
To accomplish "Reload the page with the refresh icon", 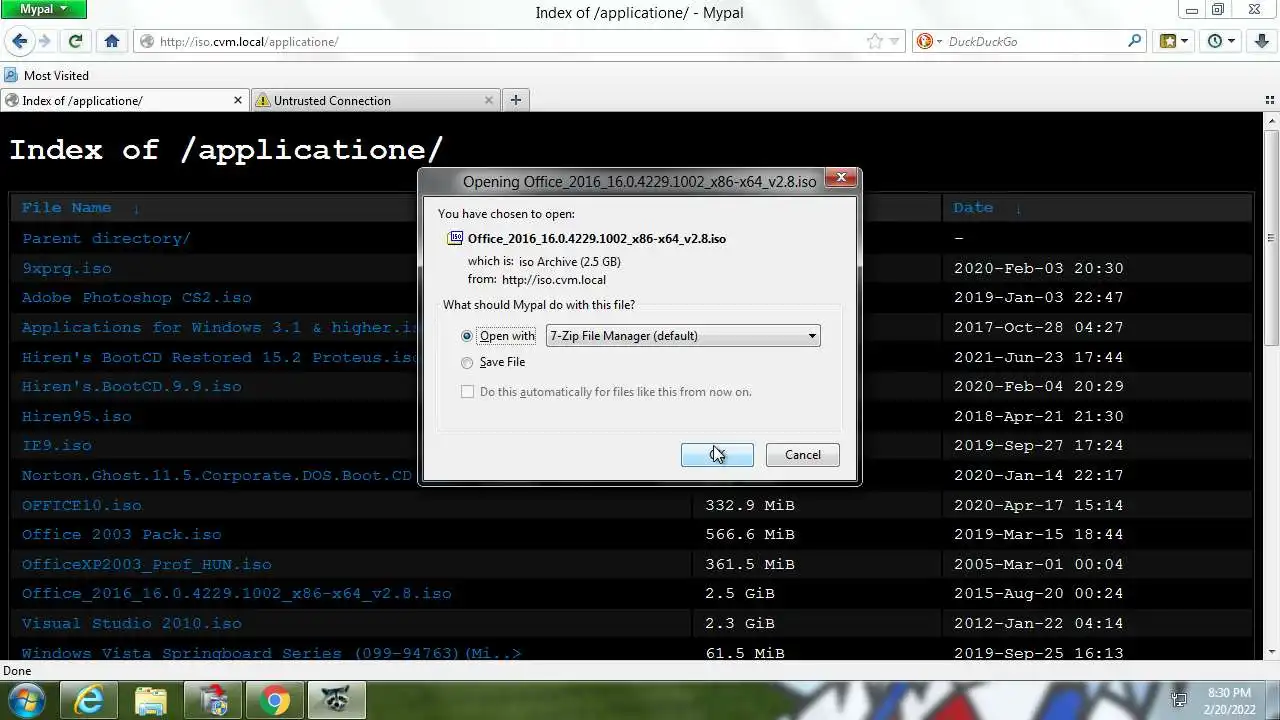I will pyautogui.click(x=75, y=41).
